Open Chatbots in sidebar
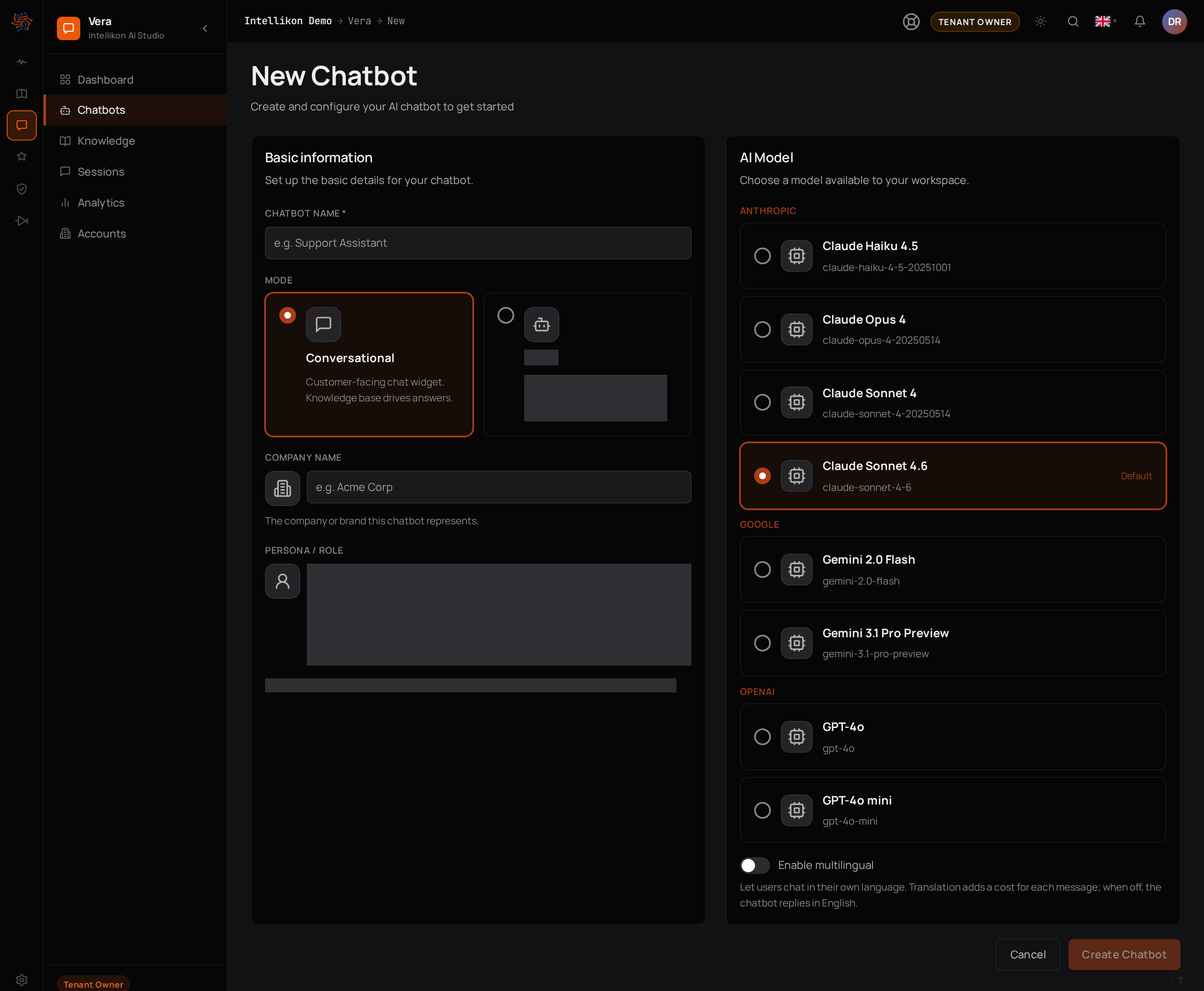 [135, 110]
